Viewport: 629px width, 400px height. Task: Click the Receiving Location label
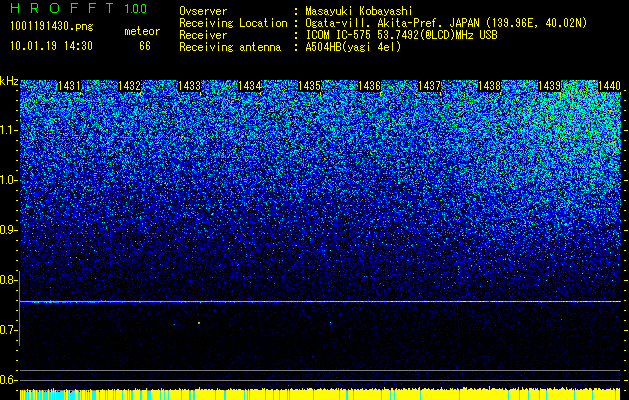click(x=233, y=23)
